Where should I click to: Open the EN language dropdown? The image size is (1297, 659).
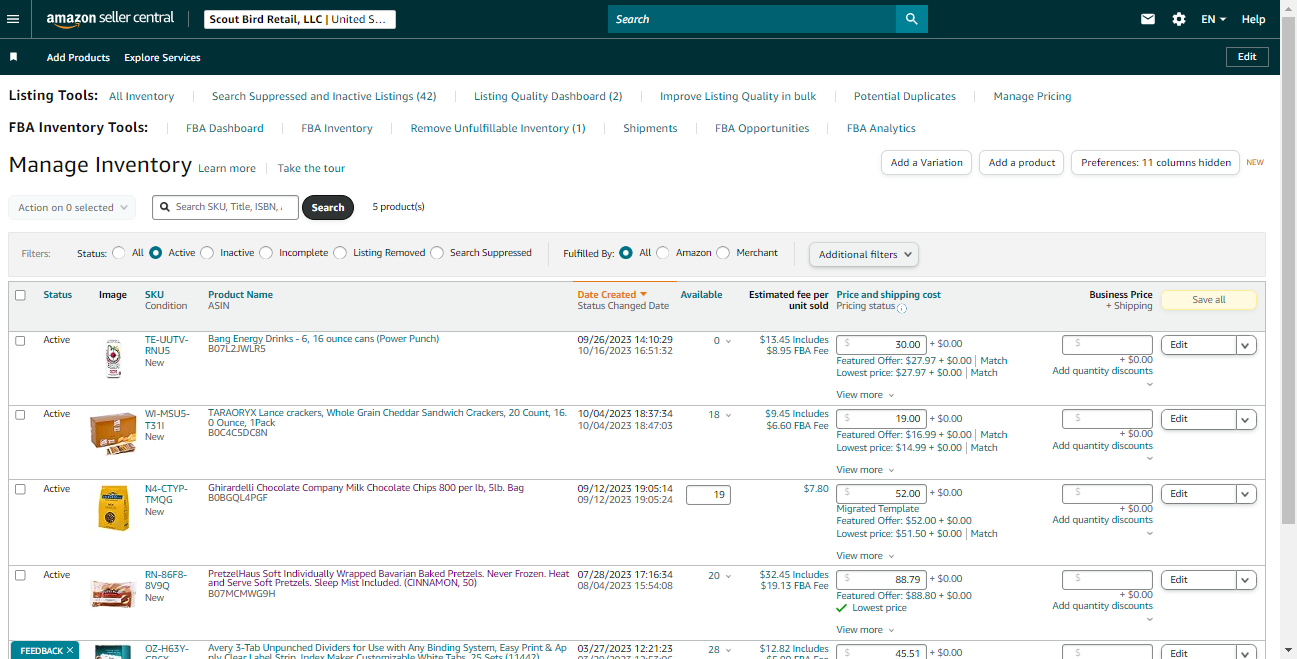tap(1213, 19)
